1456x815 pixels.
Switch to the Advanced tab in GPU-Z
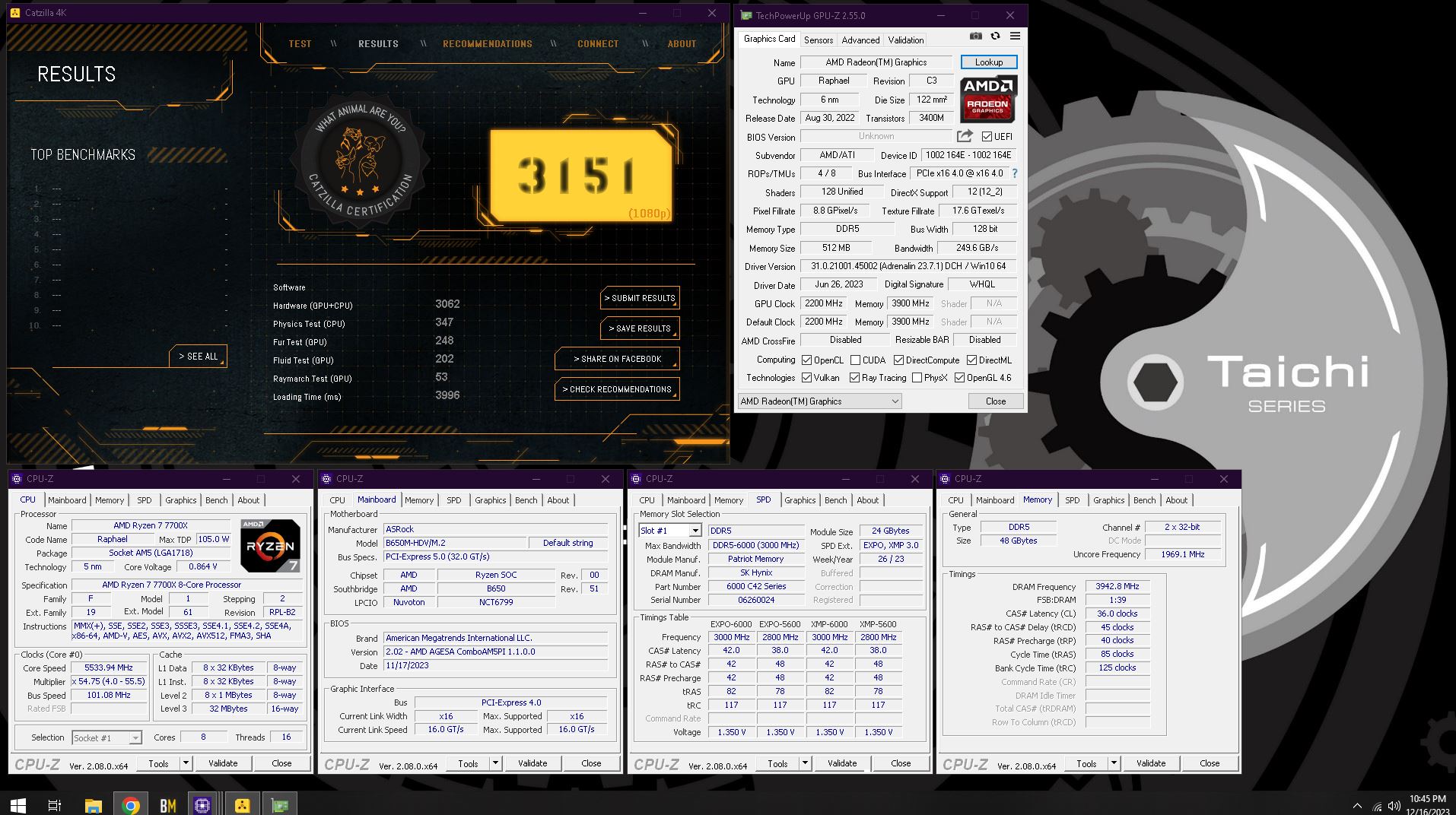coord(860,40)
